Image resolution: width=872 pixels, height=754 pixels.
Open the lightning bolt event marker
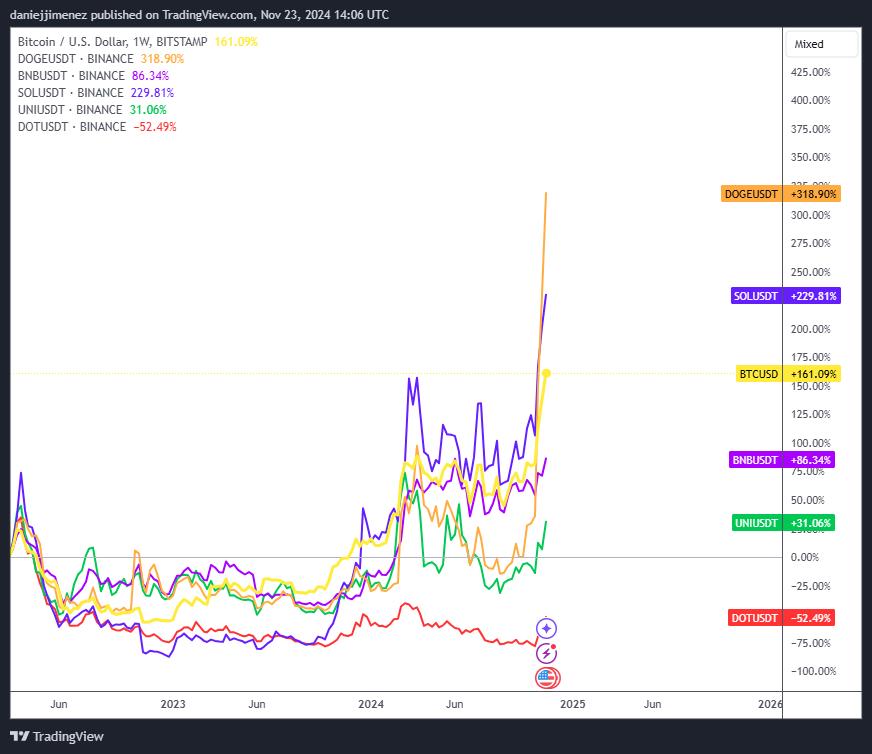[x=546, y=653]
